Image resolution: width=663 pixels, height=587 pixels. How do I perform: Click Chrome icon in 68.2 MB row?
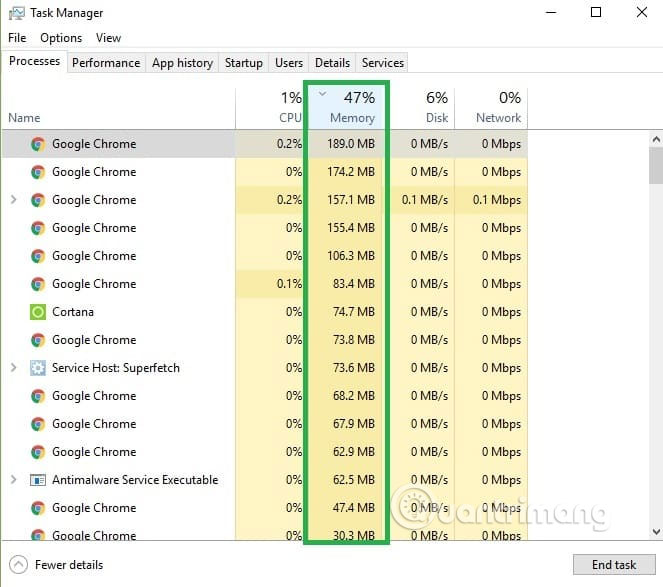(38, 396)
